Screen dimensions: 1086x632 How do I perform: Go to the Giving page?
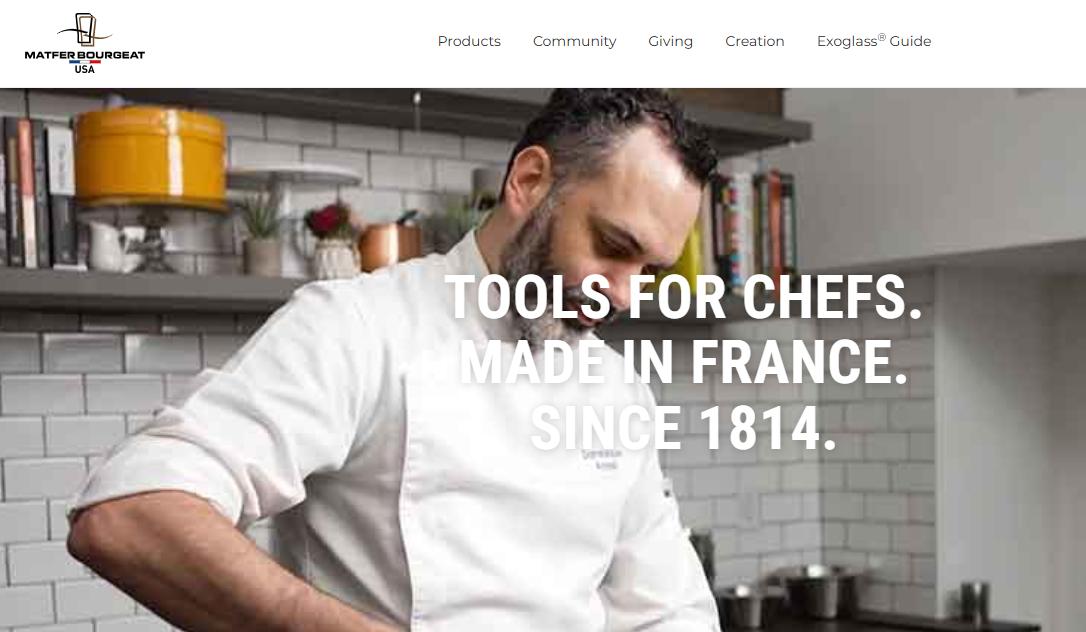670,42
